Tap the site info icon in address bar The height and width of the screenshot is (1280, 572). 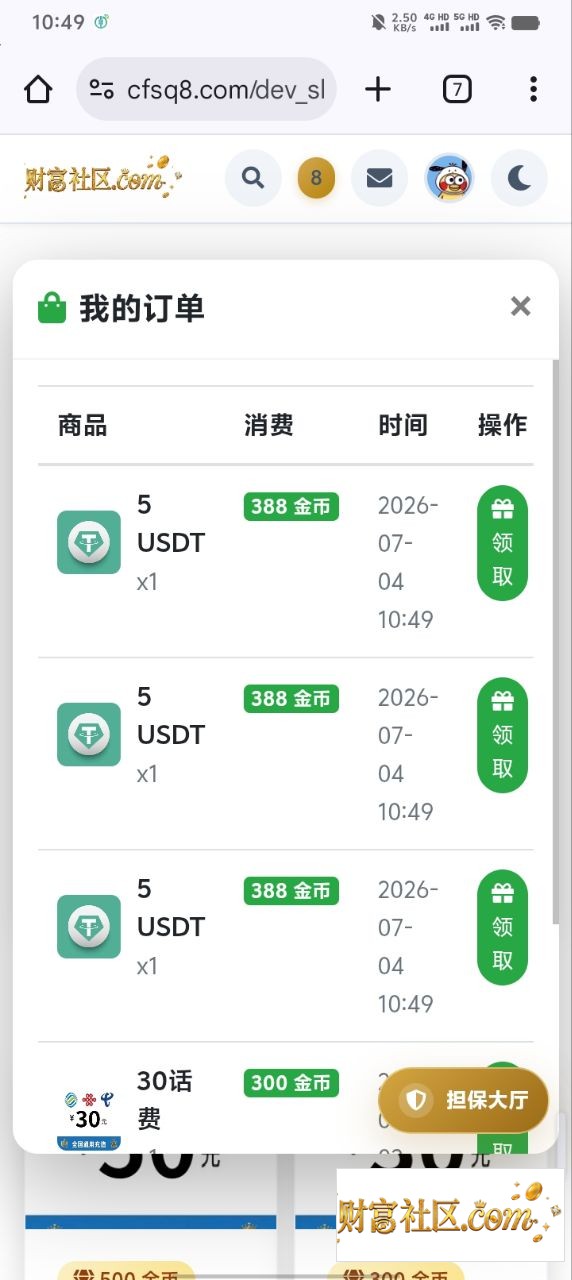click(101, 90)
